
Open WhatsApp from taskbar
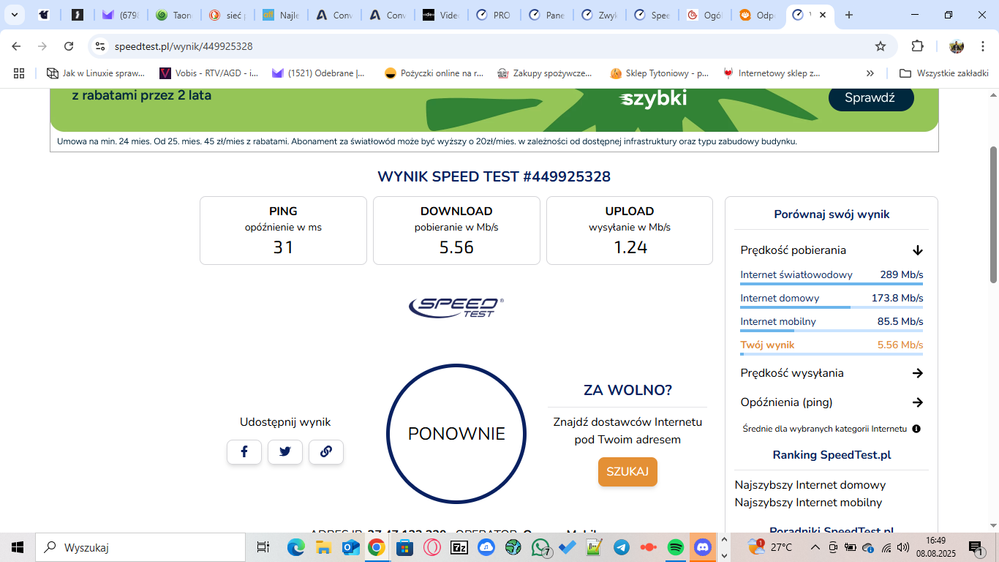pos(540,547)
